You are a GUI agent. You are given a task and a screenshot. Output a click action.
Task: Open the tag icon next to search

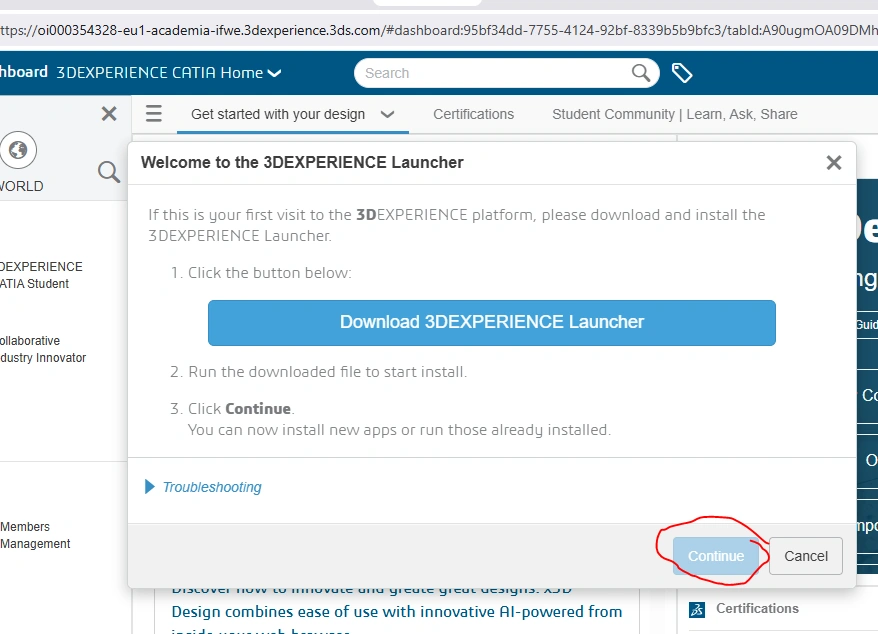682,73
